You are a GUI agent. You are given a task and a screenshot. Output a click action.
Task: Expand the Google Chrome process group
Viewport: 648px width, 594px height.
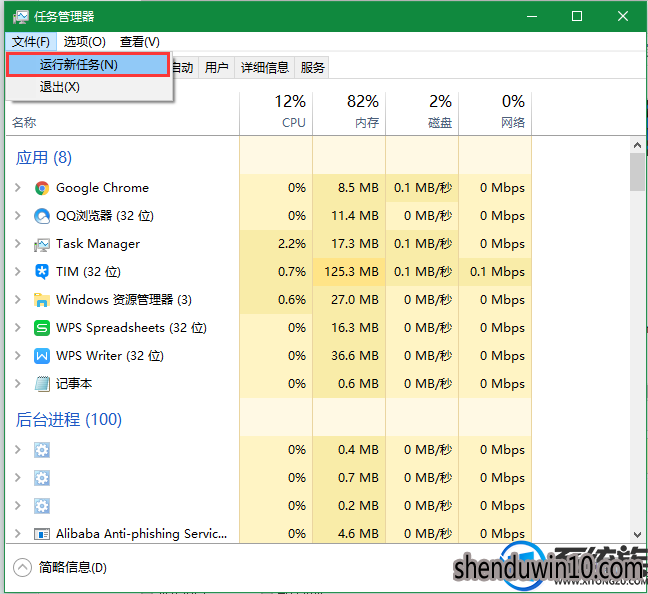click(x=17, y=188)
